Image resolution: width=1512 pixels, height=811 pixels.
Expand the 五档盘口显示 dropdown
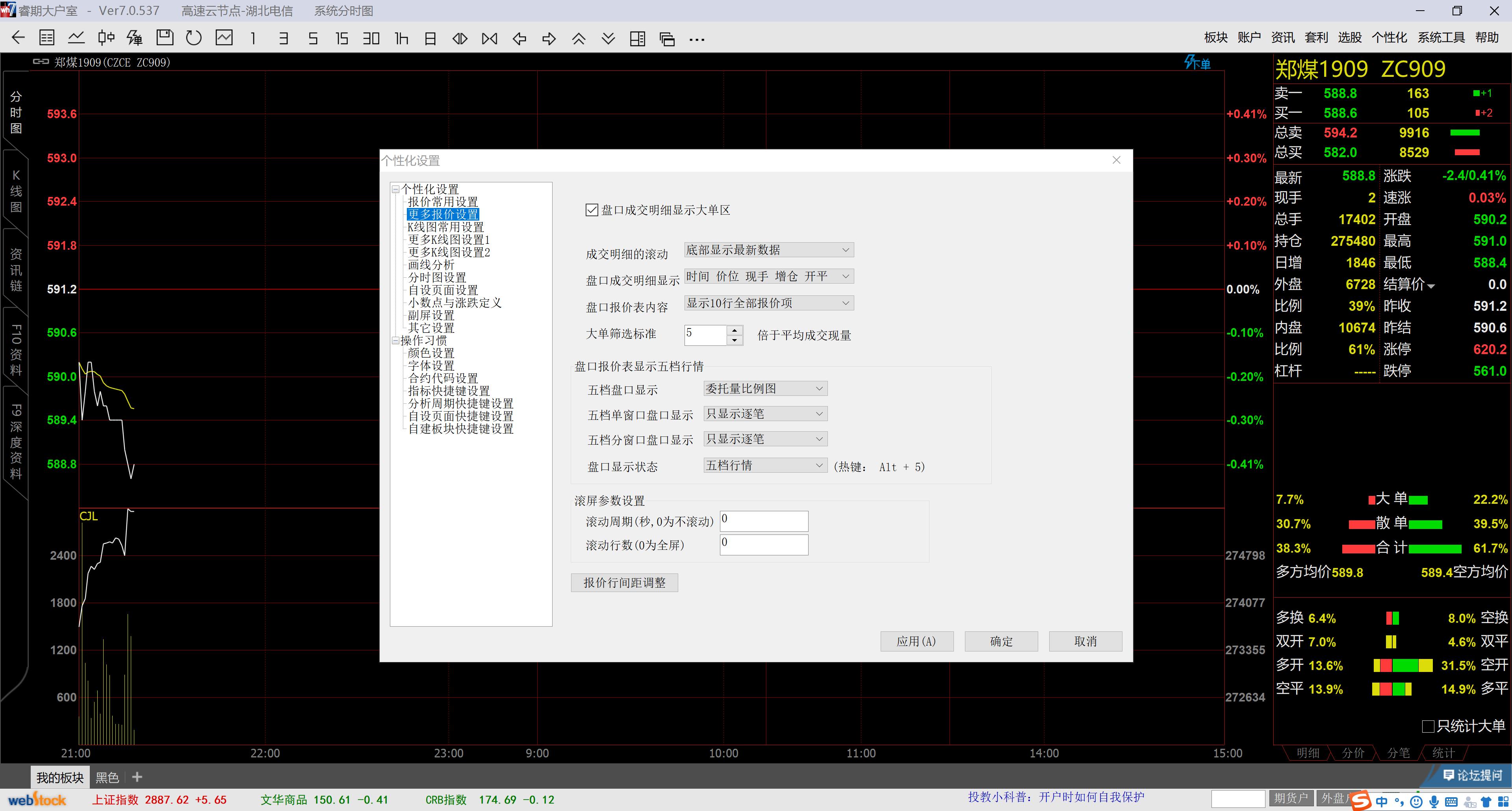click(x=765, y=388)
